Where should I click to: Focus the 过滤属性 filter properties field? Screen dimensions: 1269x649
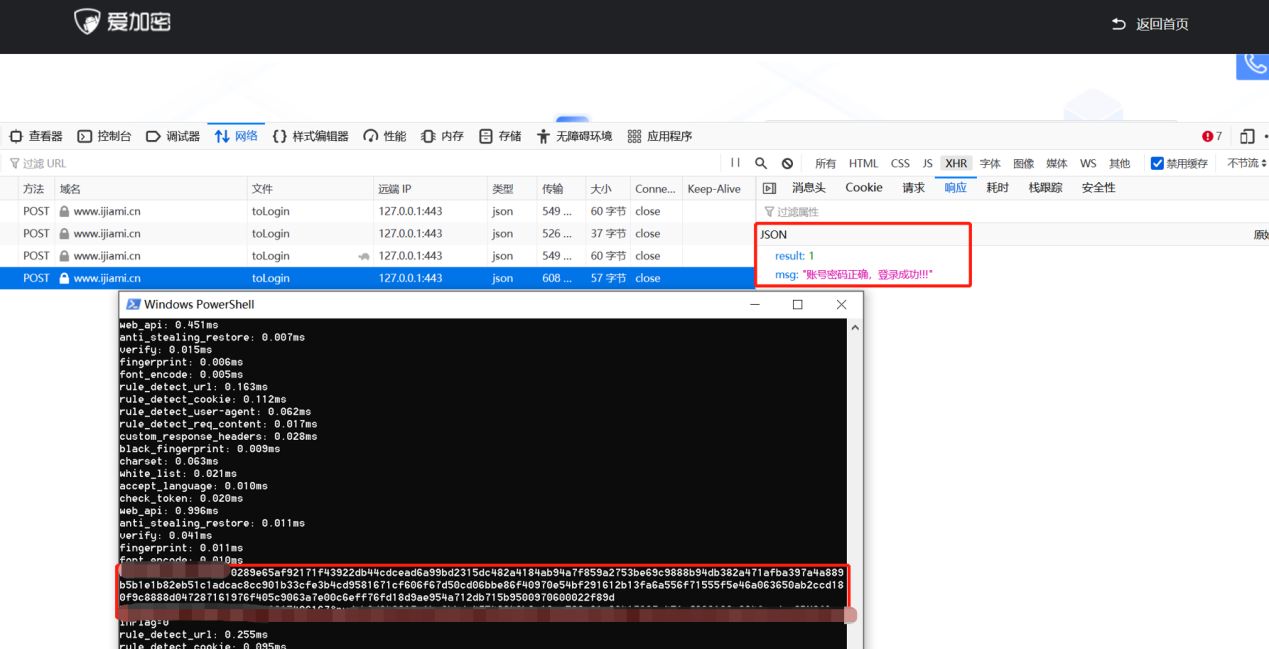click(1012, 212)
